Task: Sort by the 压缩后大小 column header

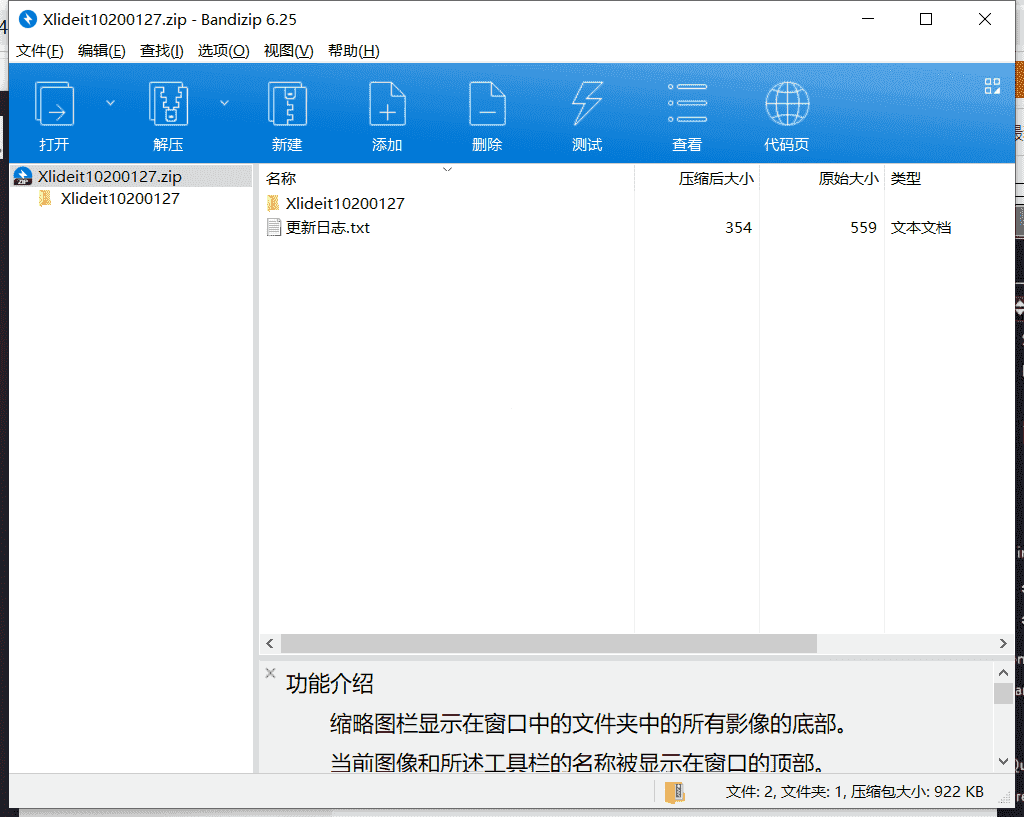Action: tap(697, 178)
